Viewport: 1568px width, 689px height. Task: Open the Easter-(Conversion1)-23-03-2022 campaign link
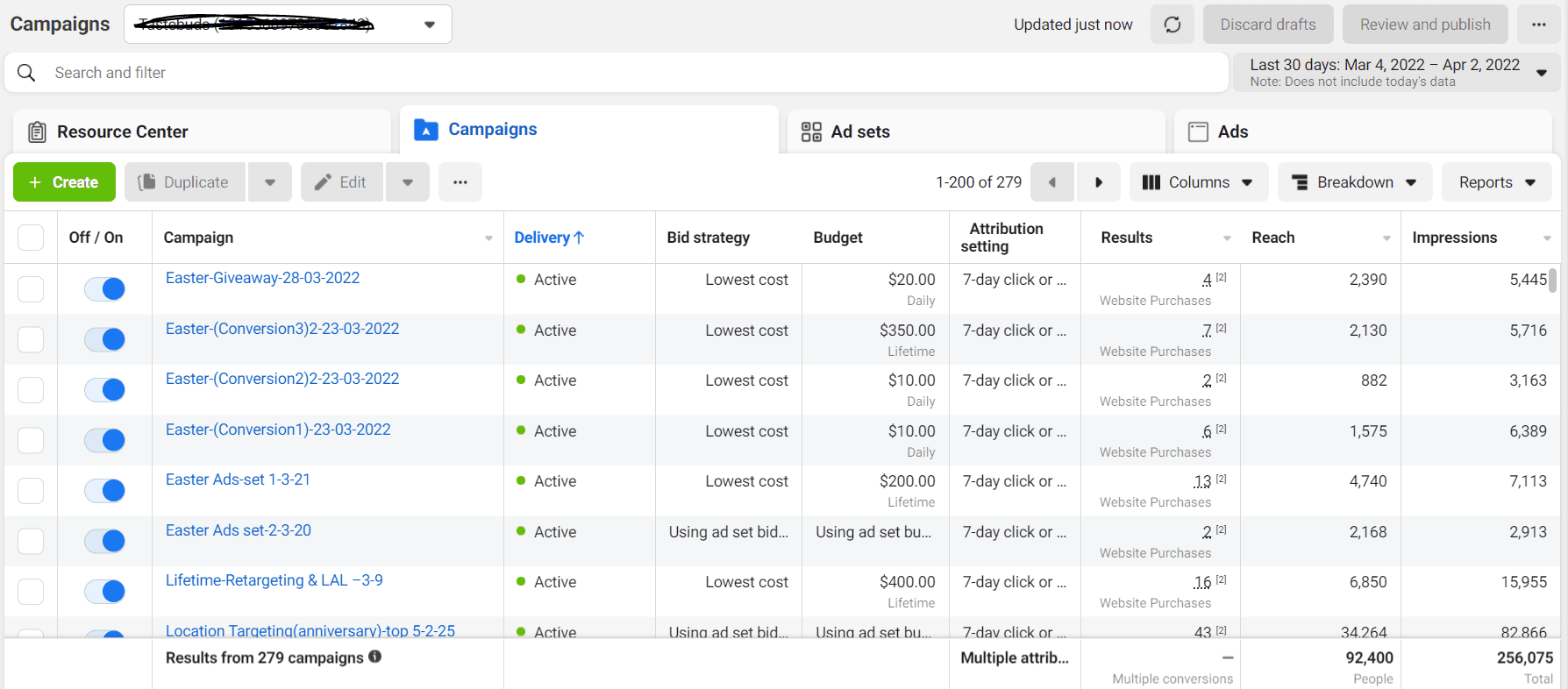278,430
